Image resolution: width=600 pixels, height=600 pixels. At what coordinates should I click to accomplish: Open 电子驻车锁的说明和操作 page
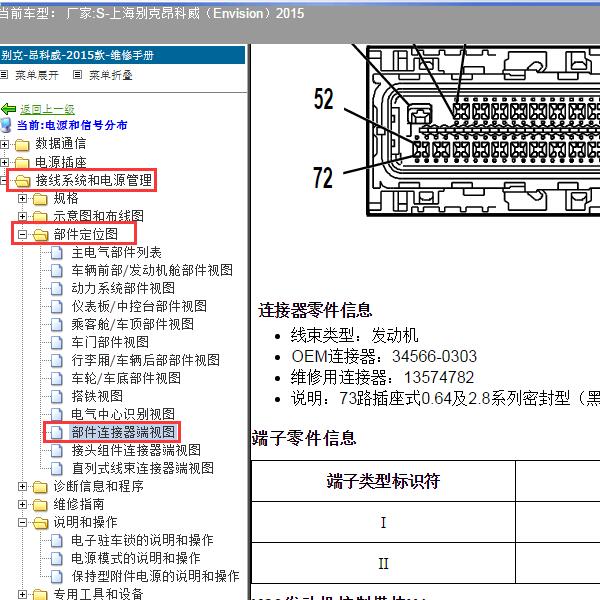click(x=142, y=540)
